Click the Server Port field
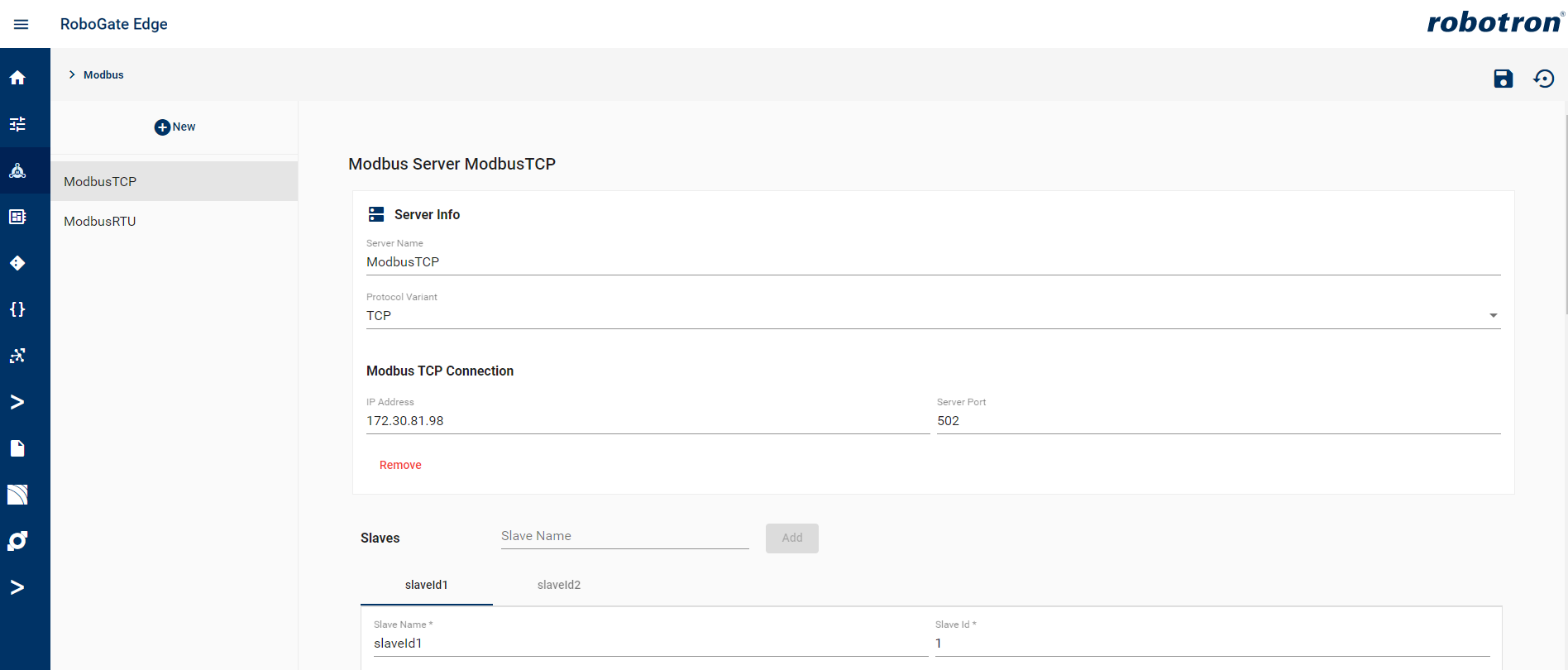 1218,421
